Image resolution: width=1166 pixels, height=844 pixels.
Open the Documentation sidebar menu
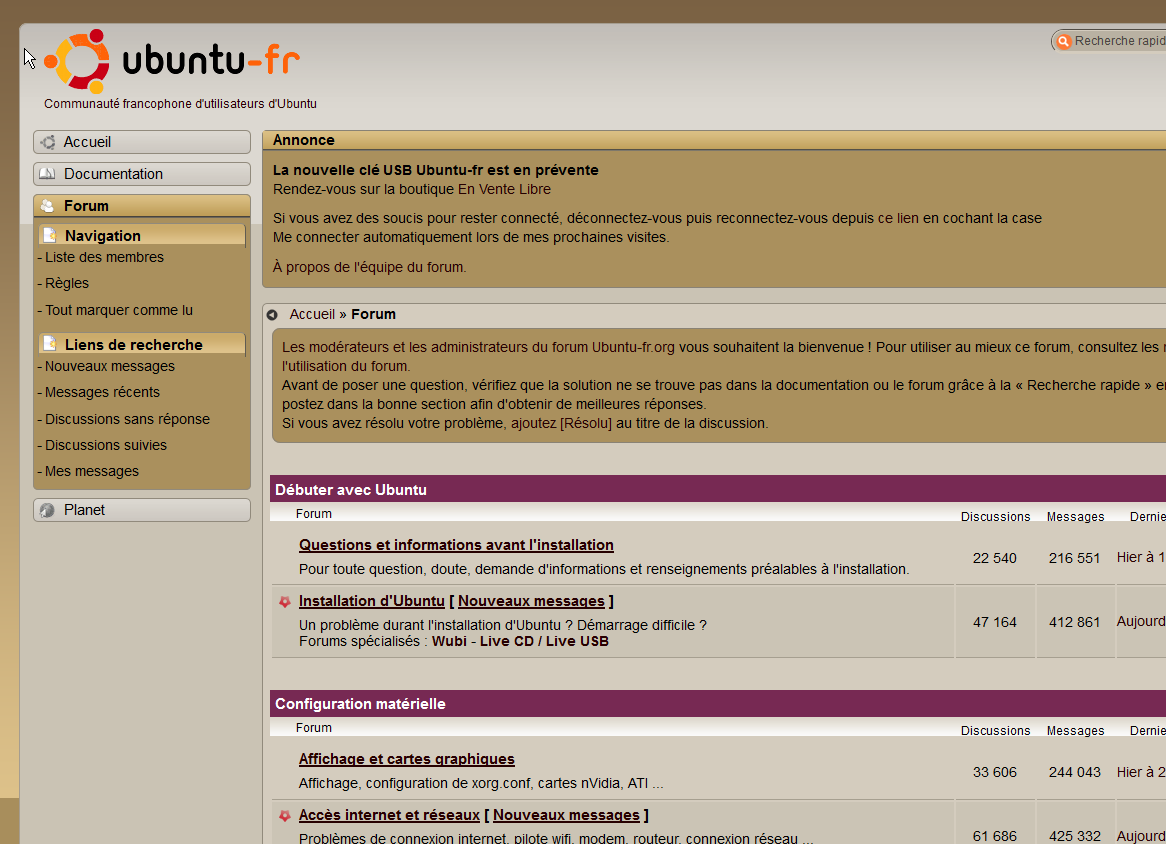click(x=142, y=174)
